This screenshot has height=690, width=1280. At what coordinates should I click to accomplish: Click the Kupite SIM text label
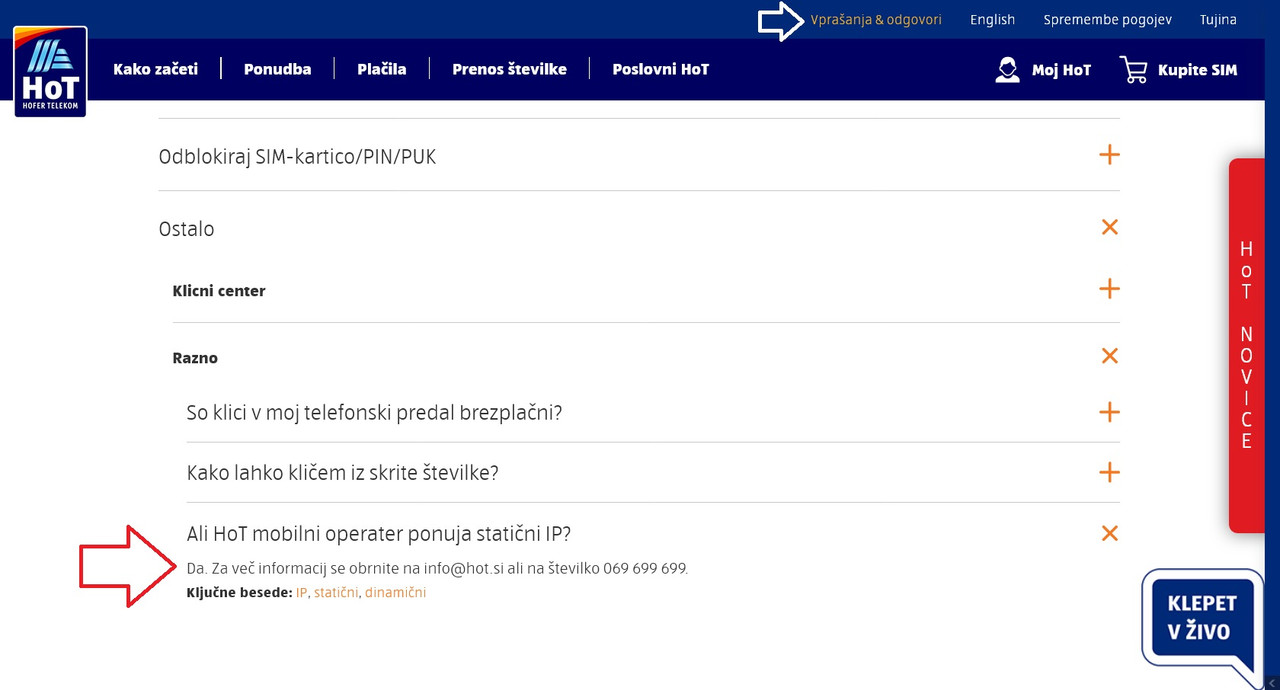coord(1197,70)
